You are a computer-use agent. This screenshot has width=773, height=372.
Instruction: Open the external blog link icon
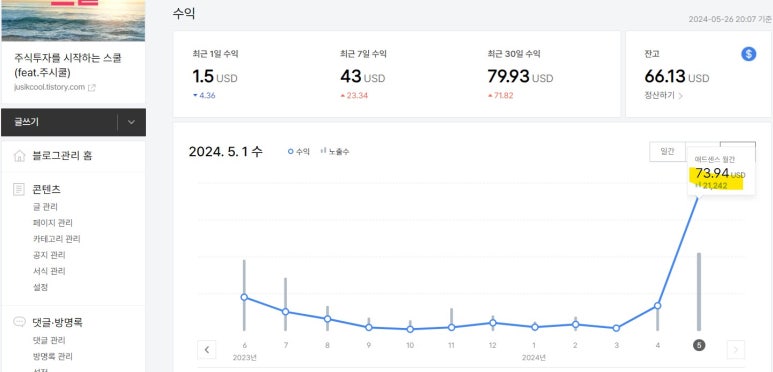pyautogui.click(x=92, y=88)
